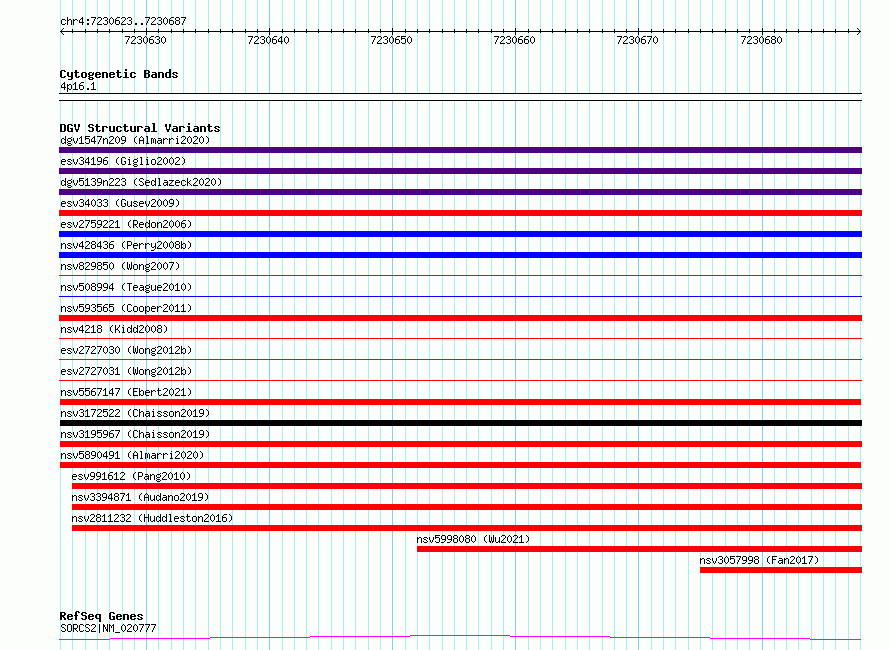Viewport: 890px width, 650px height.
Task: Click the magenta SORCS2 gene track line
Action: coord(460,638)
